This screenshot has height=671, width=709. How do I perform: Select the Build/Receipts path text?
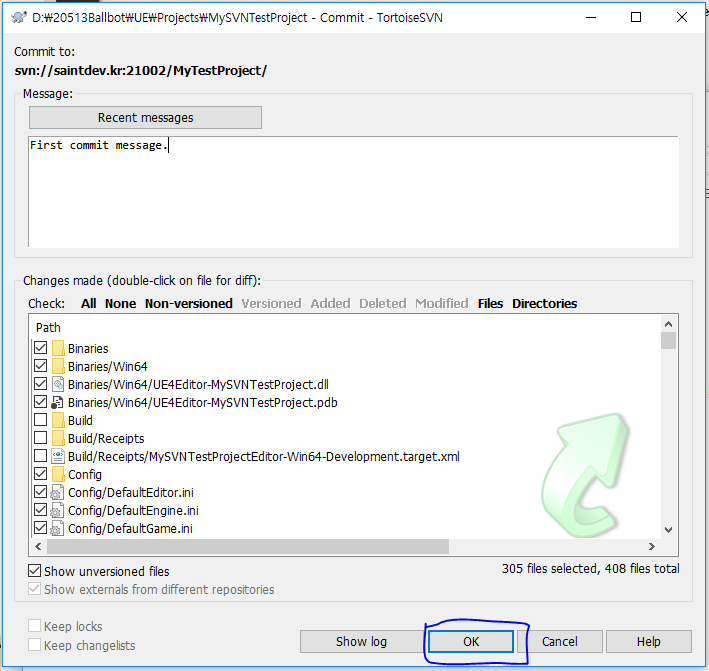point(106,439)
